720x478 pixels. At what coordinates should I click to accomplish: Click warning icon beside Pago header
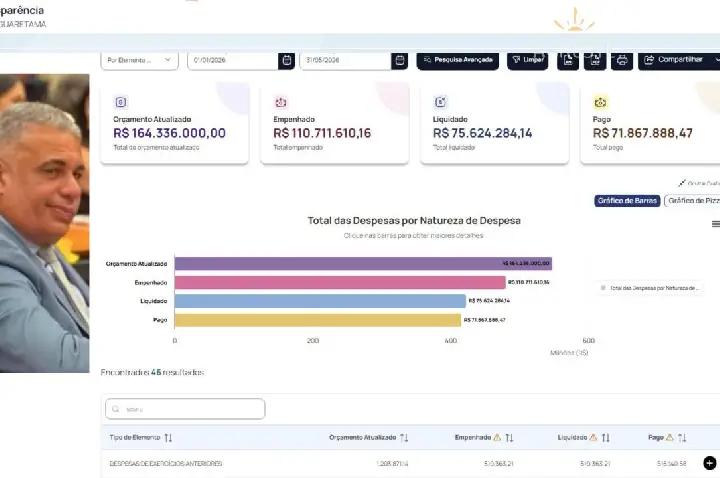[669, 437]
